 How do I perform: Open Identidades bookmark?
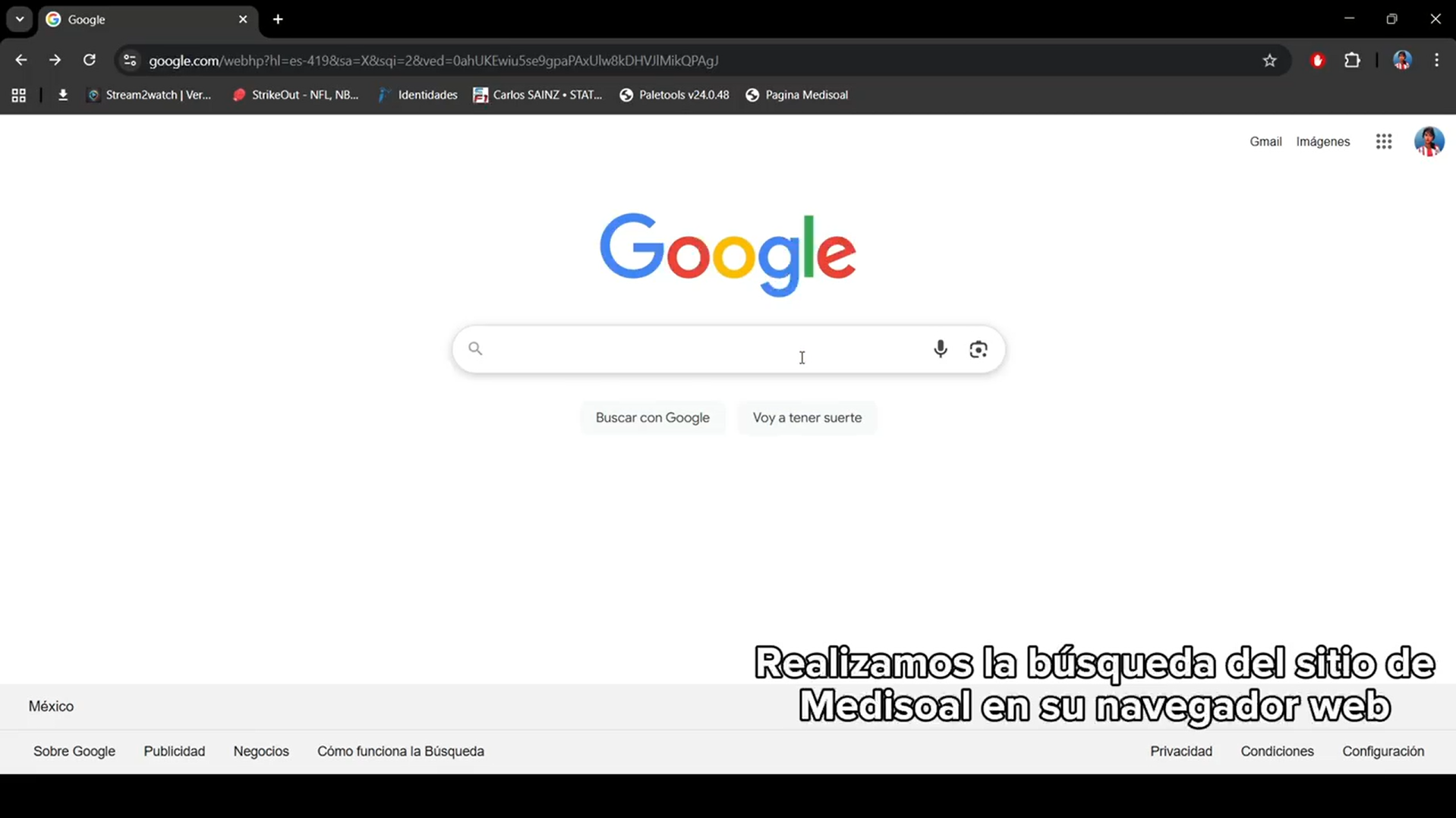pyautogui.click(x=418, y=95)
